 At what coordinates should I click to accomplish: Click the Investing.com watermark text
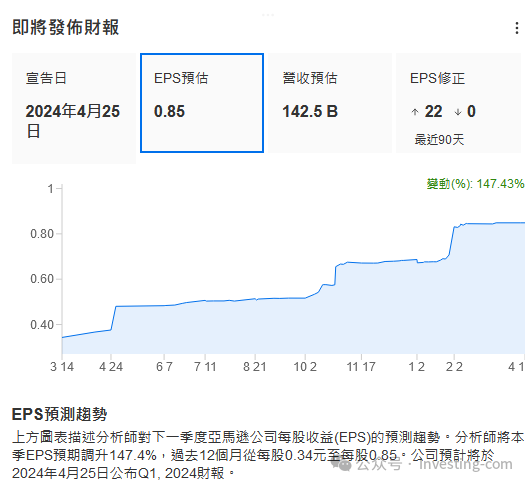pos(466,464)
